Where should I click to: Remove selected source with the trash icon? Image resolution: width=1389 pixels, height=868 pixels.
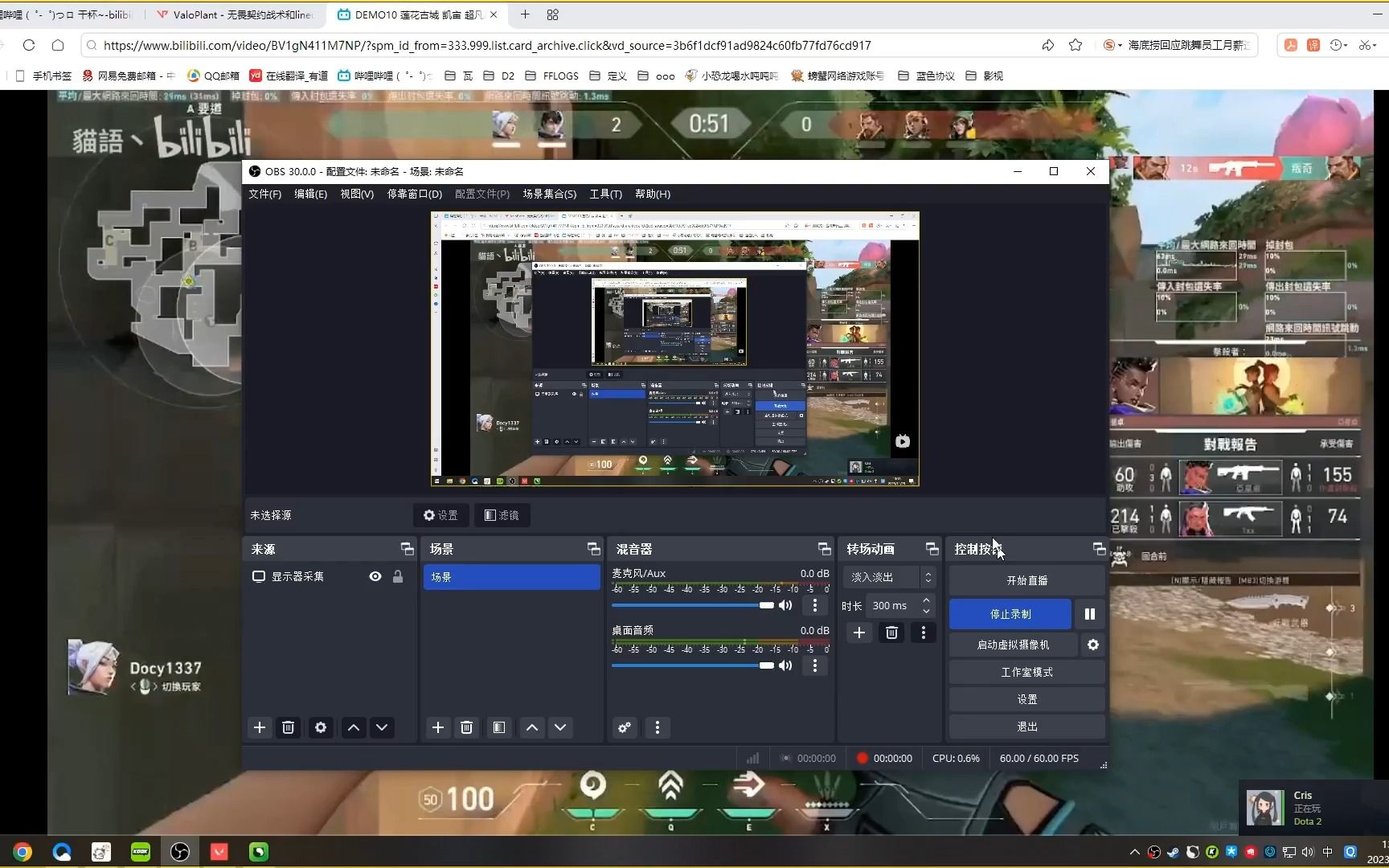point(288,727)
